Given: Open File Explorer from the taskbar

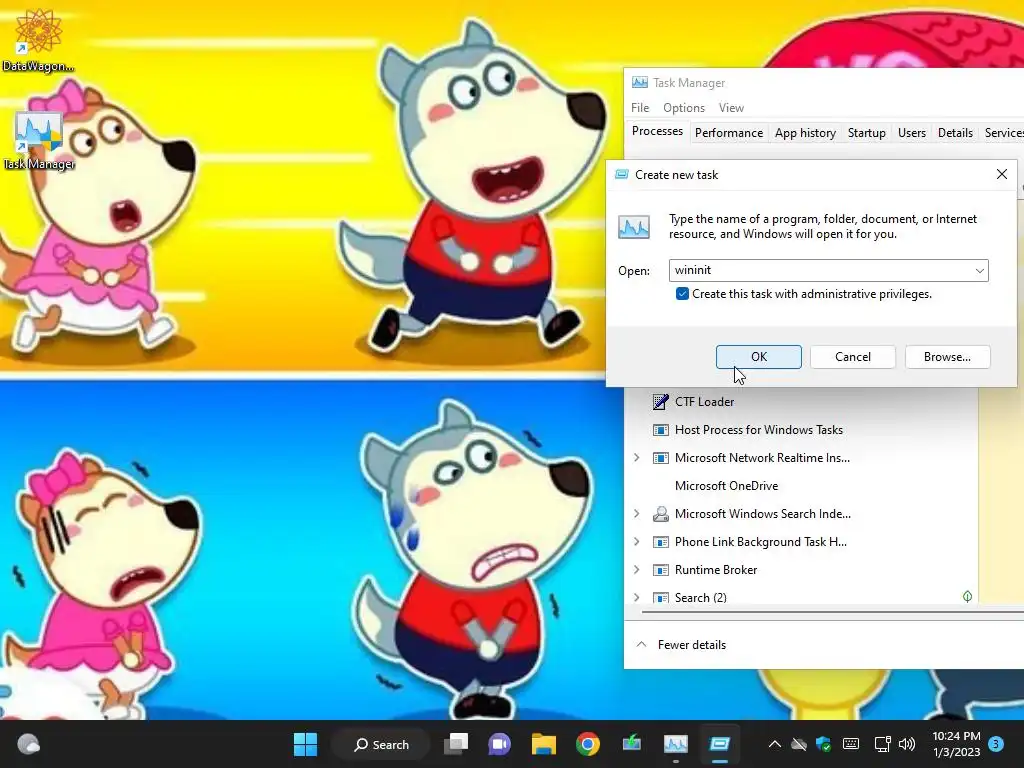Looking at the screenshot, I should (x=543, y=744).
